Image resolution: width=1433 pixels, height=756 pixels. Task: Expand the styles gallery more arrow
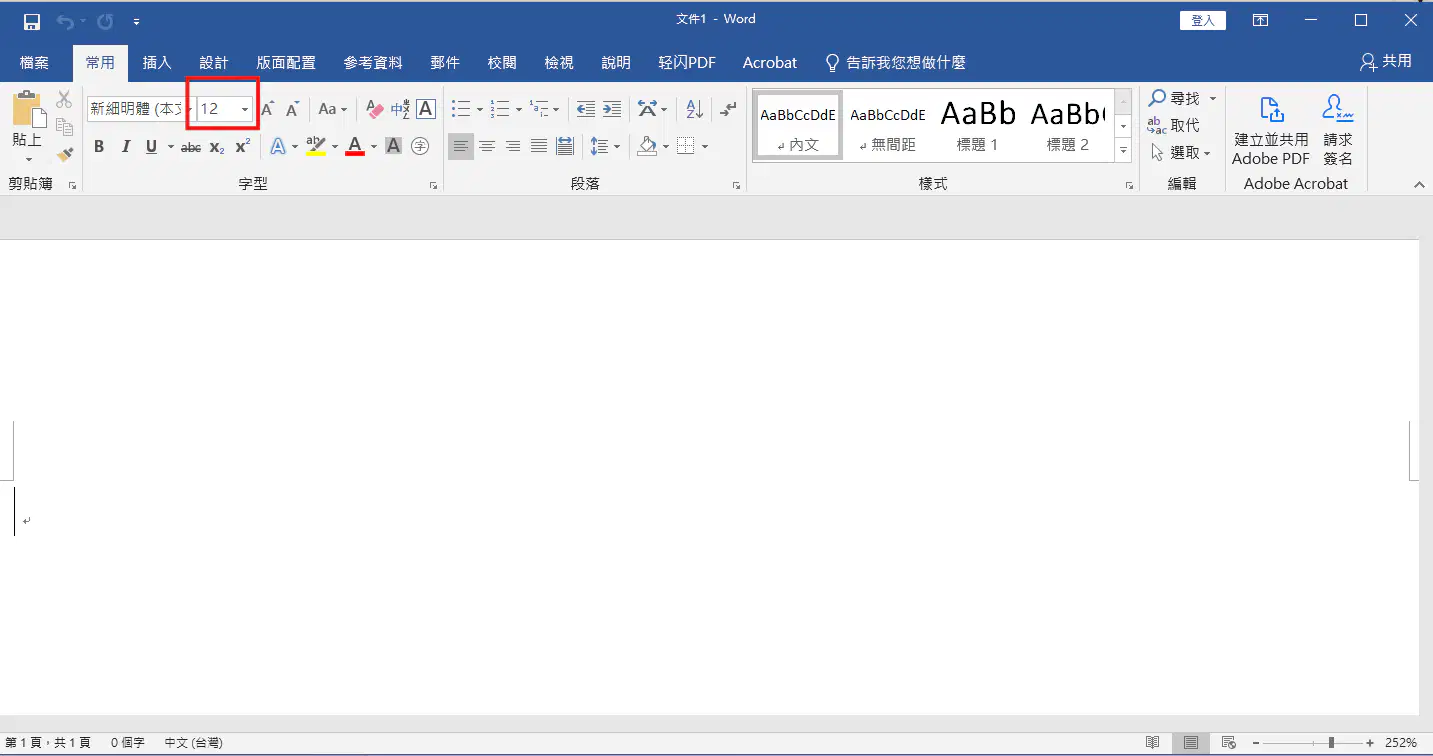(1124, 150)
